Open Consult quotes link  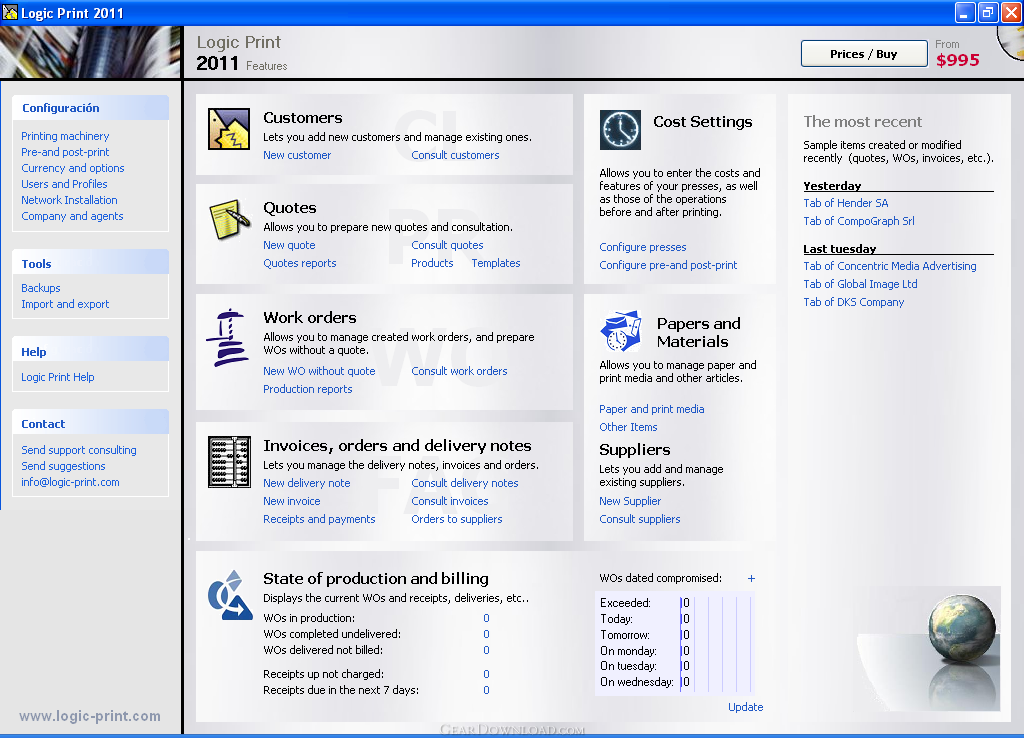pyautogui.click(x=447, y=245)
